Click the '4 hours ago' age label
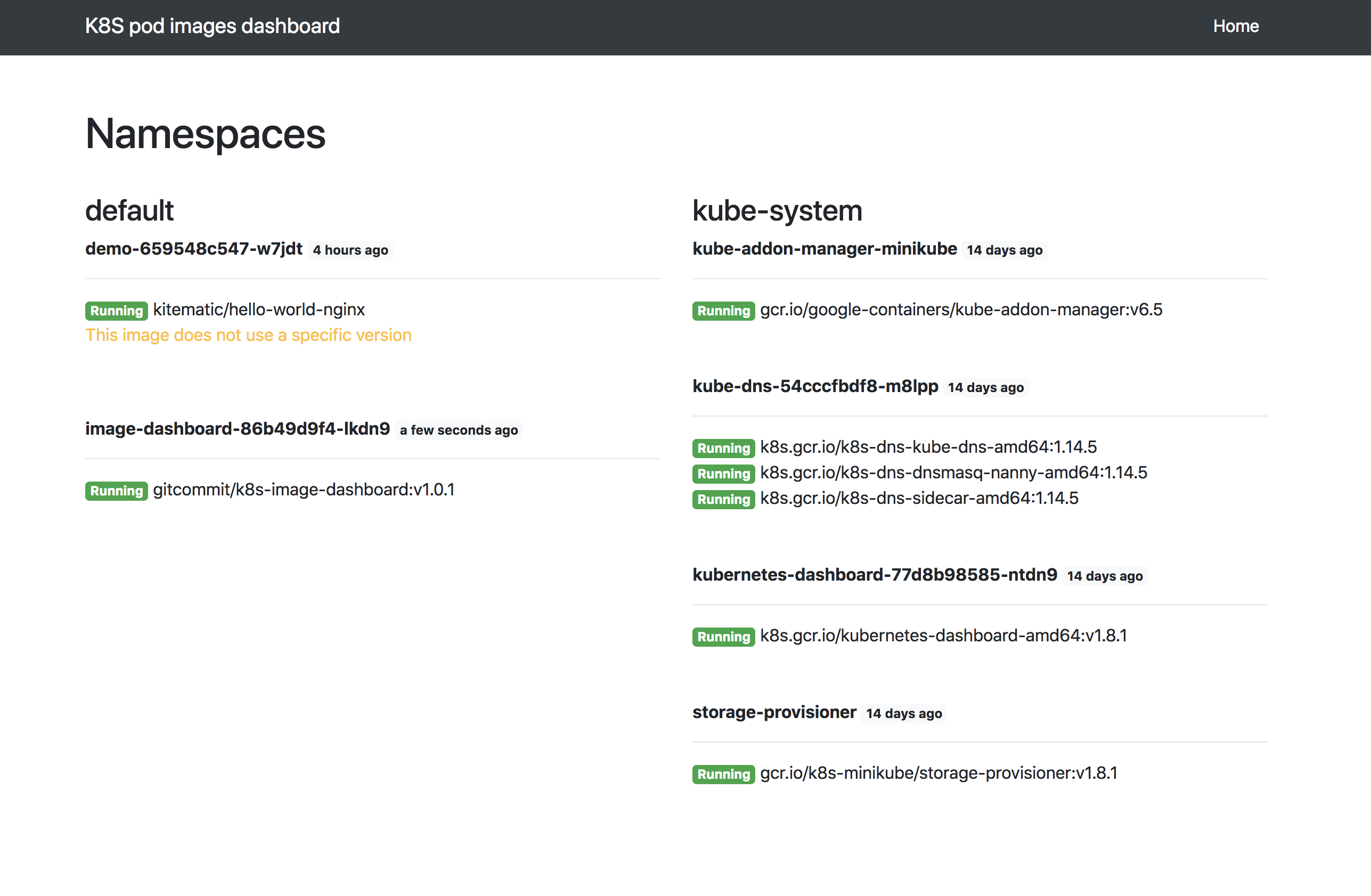This screenshot has height=896, width=1371. [350, 250]
